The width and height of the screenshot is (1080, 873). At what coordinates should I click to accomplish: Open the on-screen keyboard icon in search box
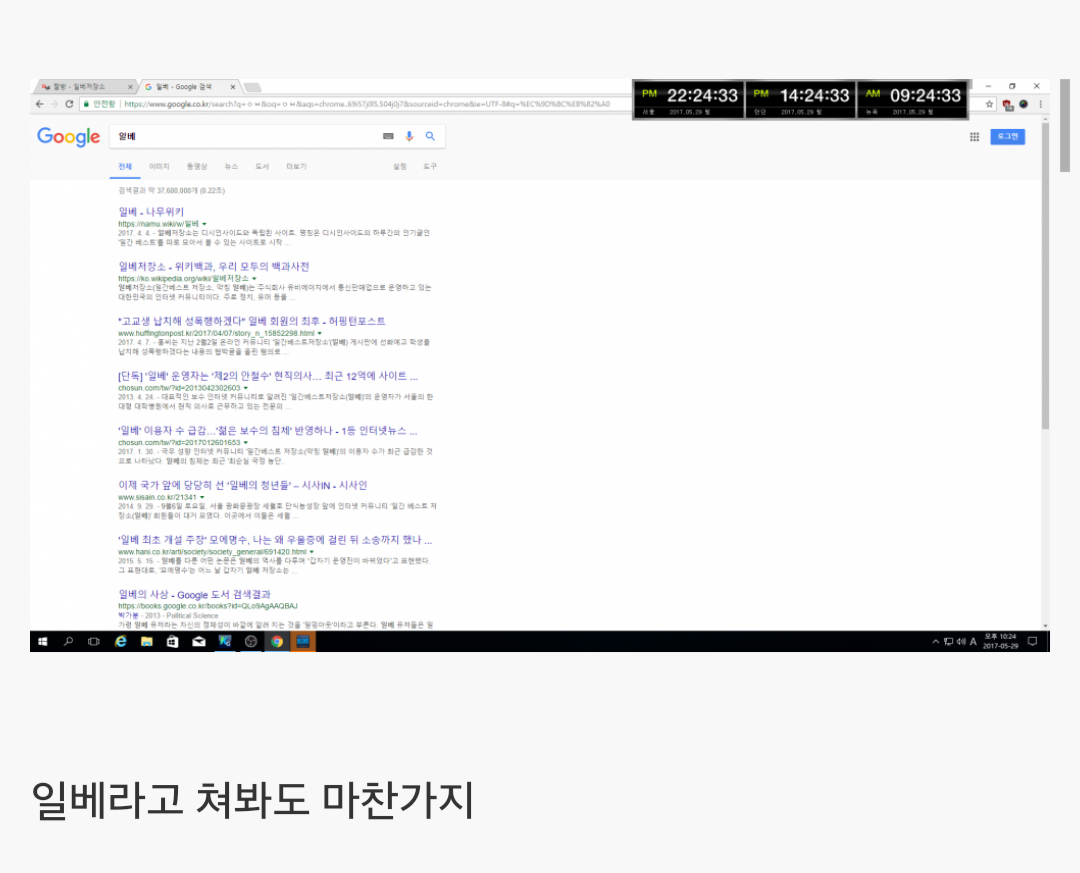(x=388, y=136)
